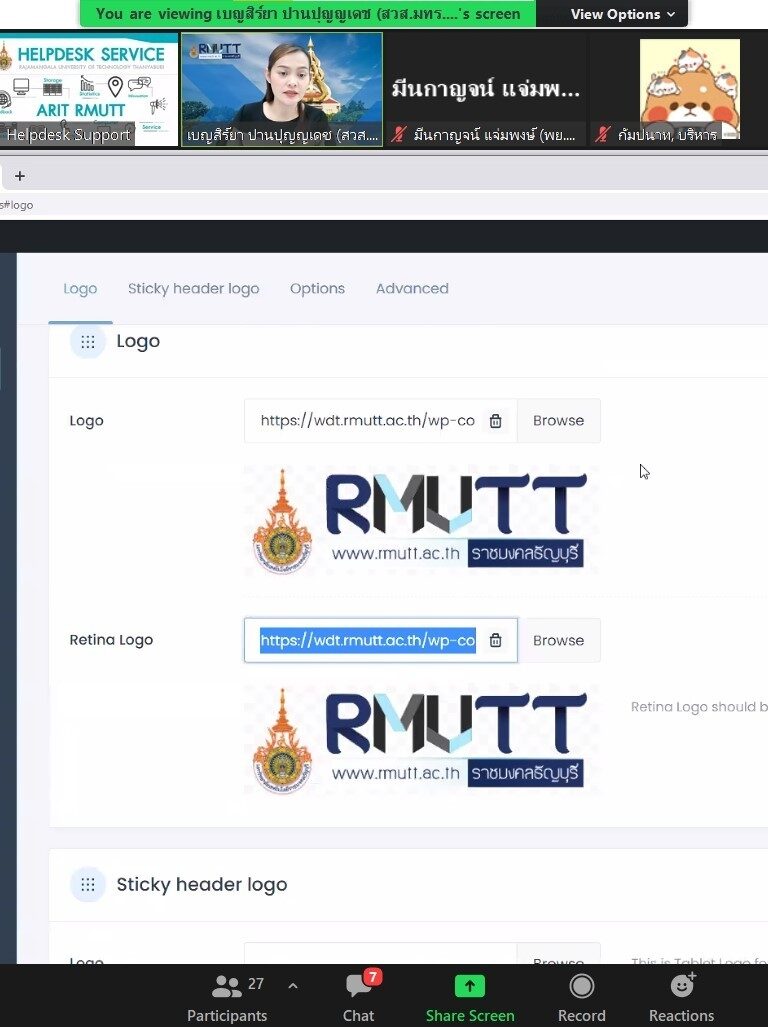Viewport: 768px width, 1027px height.
Task: Click the 'Retina Logo should b' hint text
Action: (699, 707)
